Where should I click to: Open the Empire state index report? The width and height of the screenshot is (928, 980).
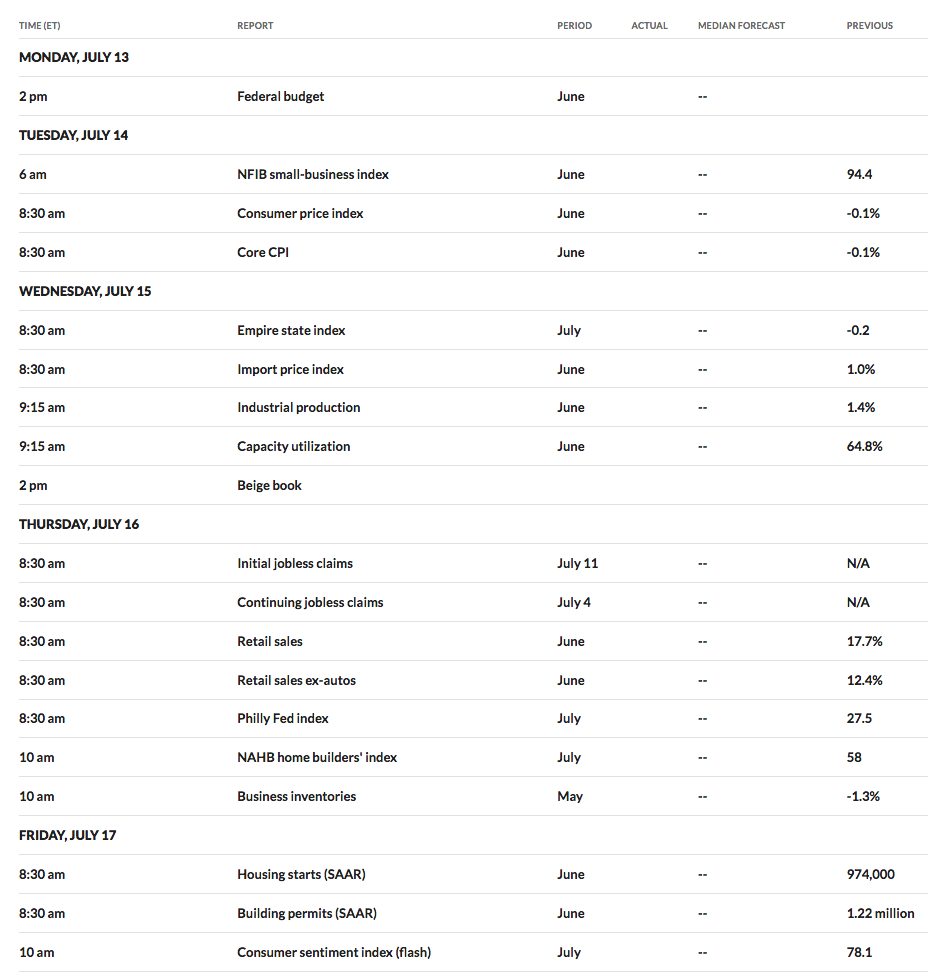(291, 330)
